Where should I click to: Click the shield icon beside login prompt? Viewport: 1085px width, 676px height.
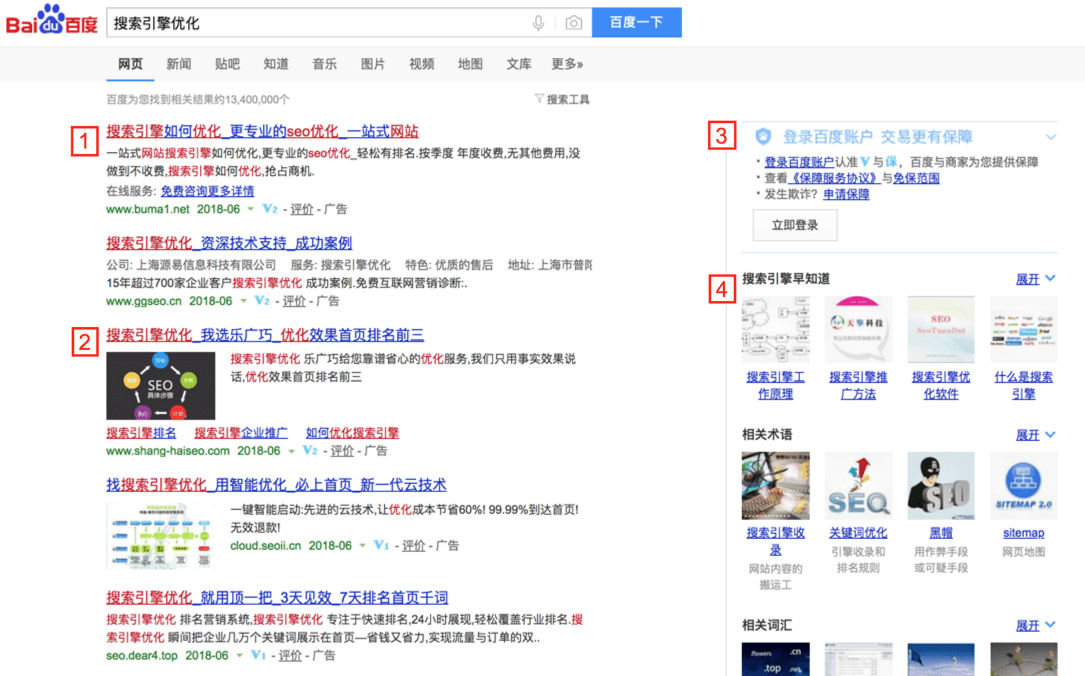point(764,137)
